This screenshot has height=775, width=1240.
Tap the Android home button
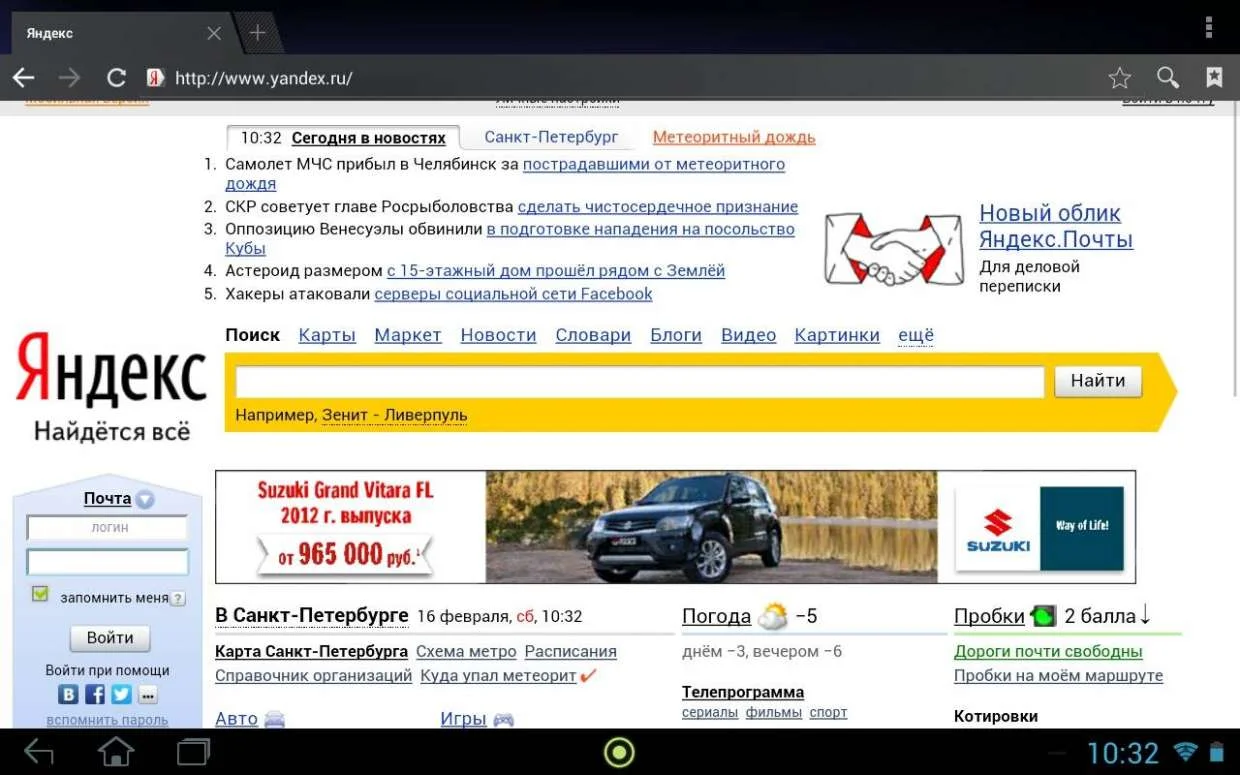click(116, 751)
